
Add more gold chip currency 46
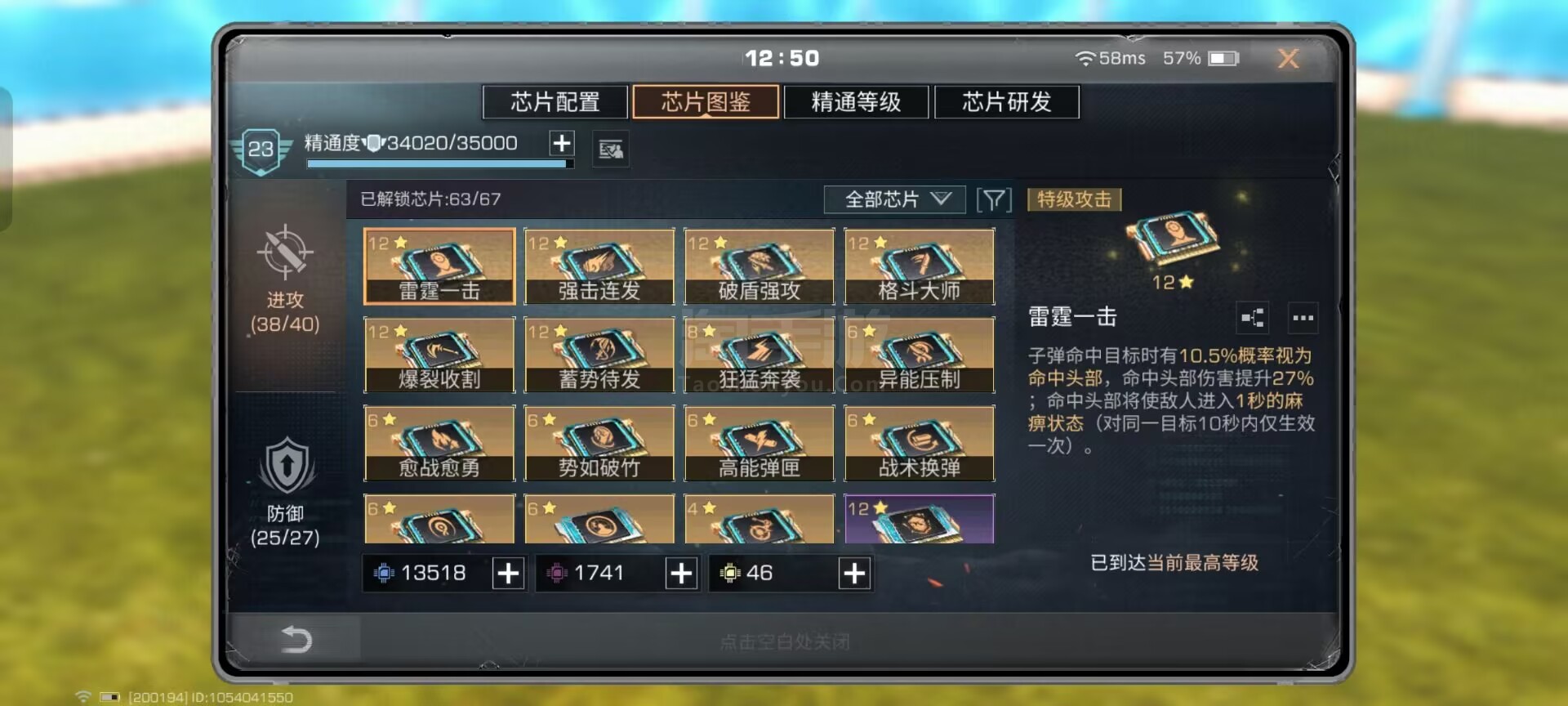(x=854, y=574)
